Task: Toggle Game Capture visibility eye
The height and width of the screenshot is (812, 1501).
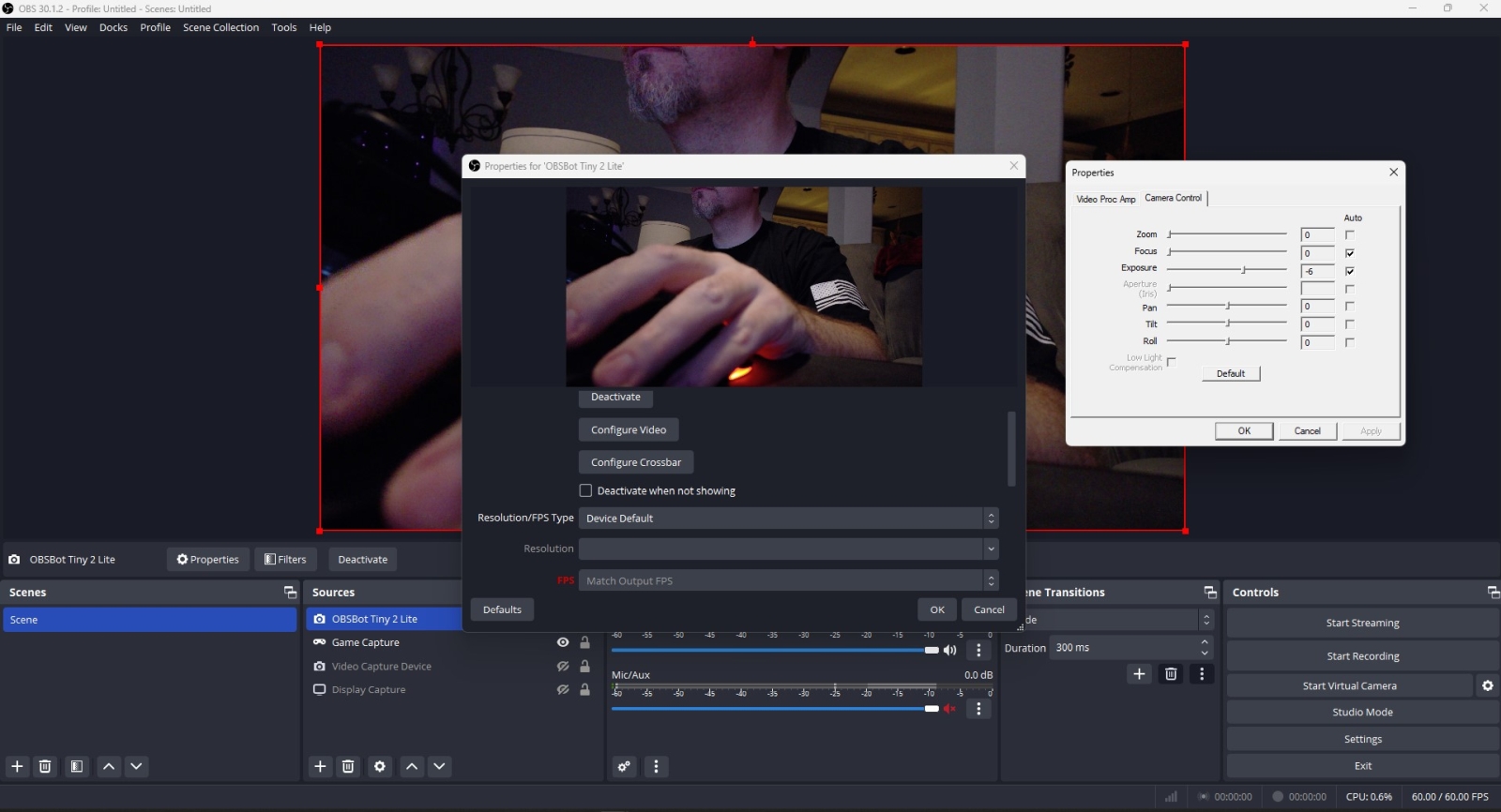Action: point(563,642)
